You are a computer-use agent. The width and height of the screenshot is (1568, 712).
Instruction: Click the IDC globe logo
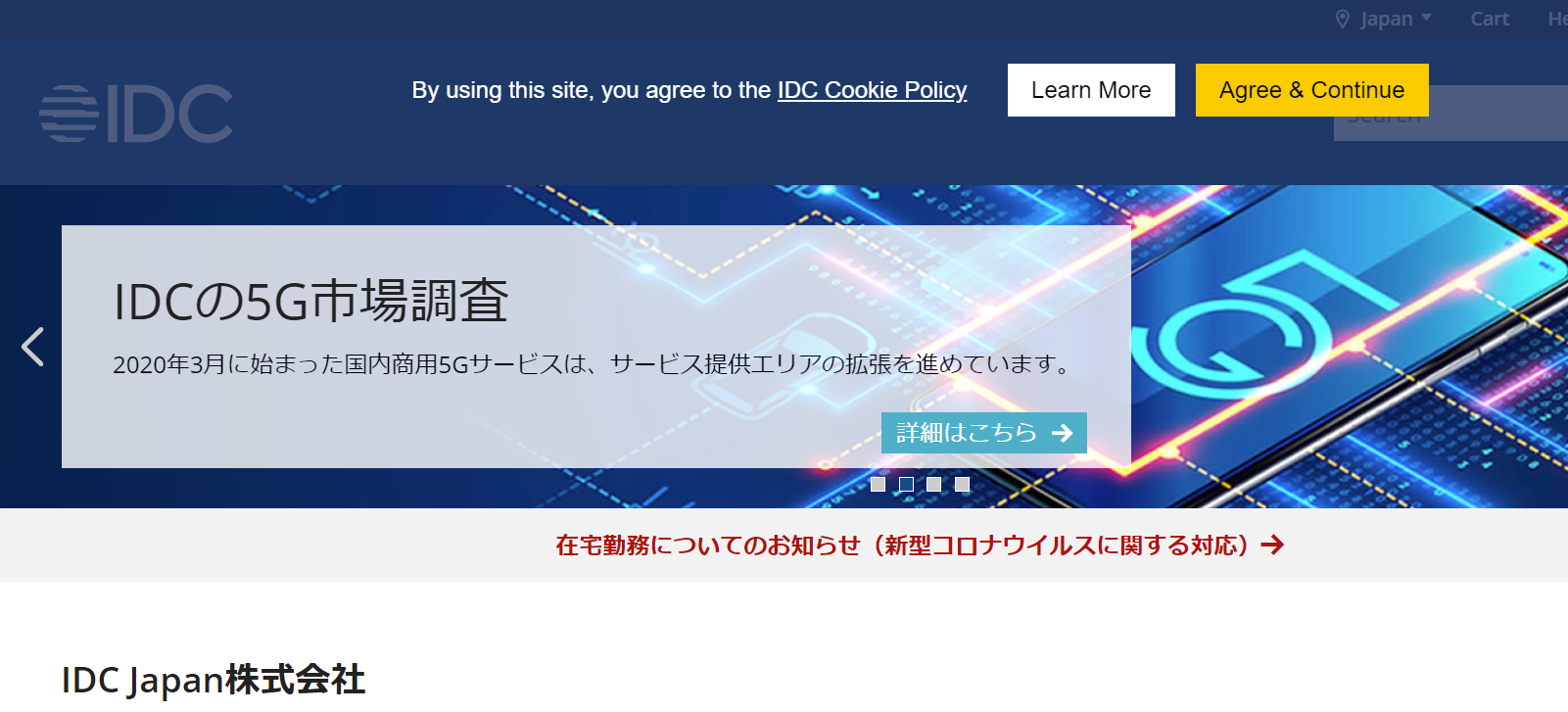[x=69, y=114]
